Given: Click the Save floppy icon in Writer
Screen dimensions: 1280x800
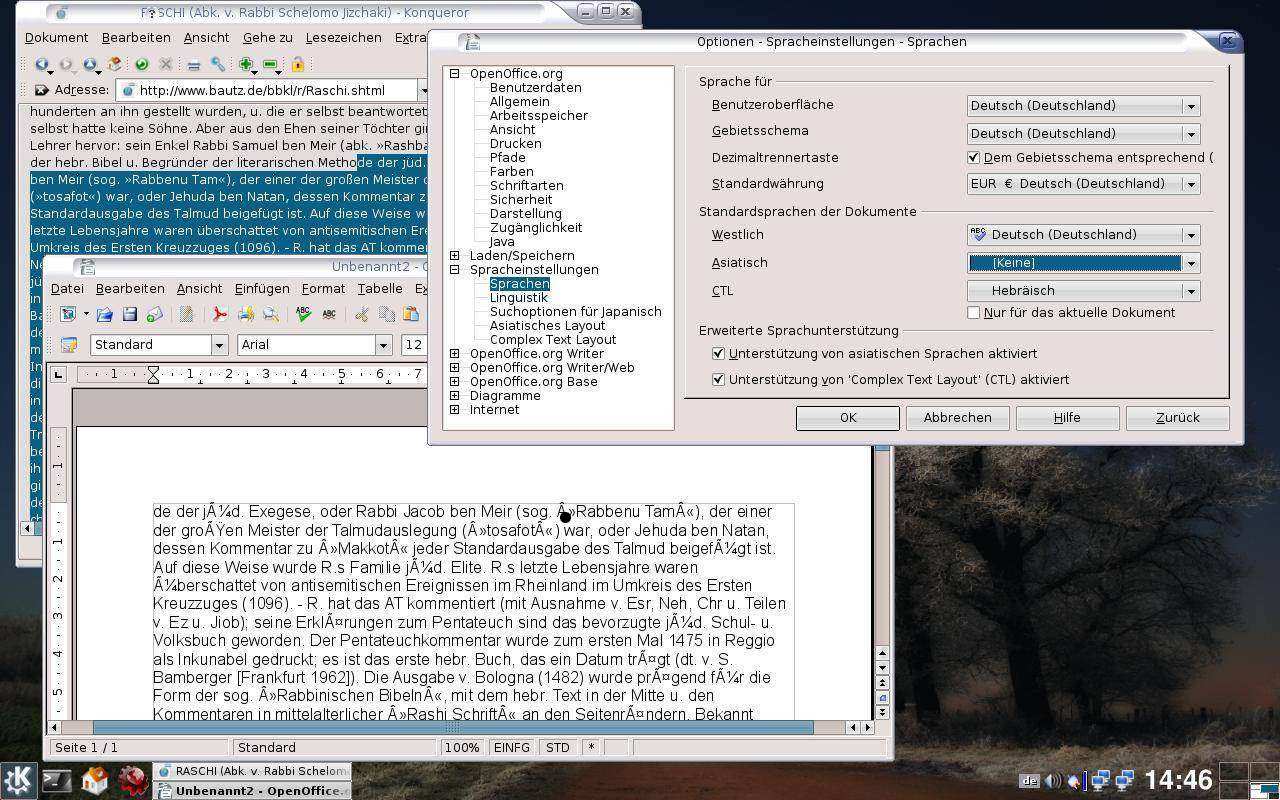Looking at the screenshot, I should (130, 314).
